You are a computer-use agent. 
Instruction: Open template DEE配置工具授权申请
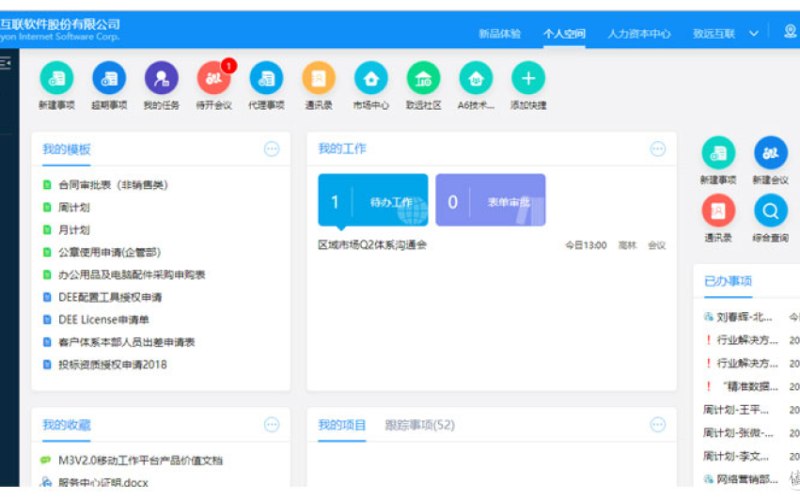[x=110, y=297]
